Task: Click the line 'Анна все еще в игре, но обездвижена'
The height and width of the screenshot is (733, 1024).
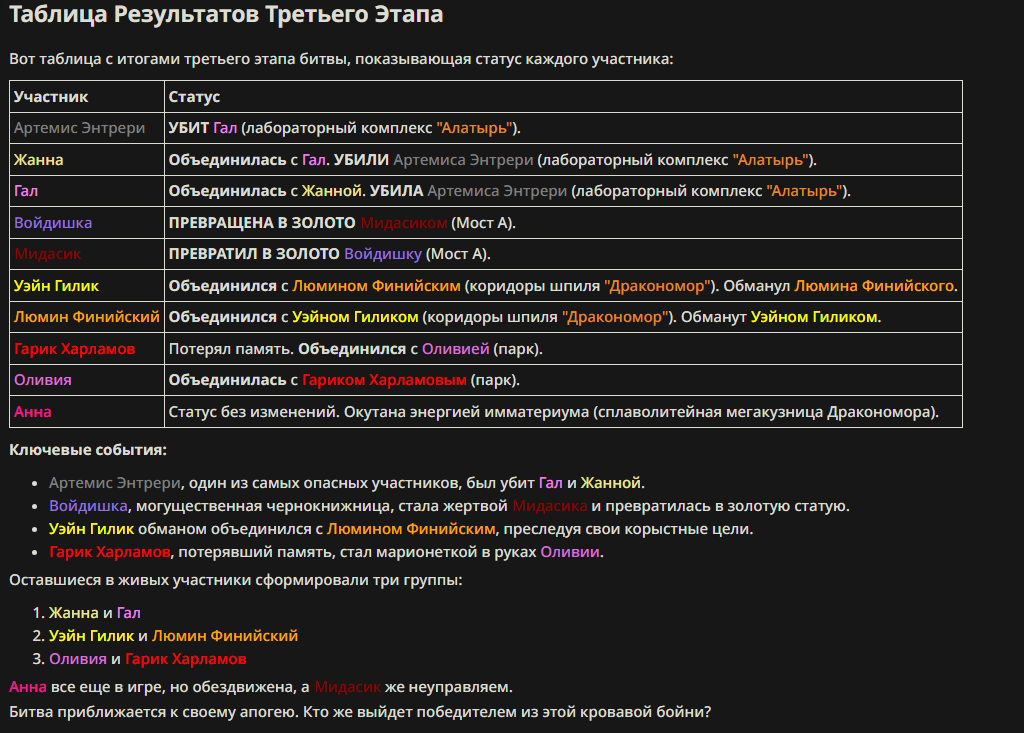Action: tap(261, 687)
